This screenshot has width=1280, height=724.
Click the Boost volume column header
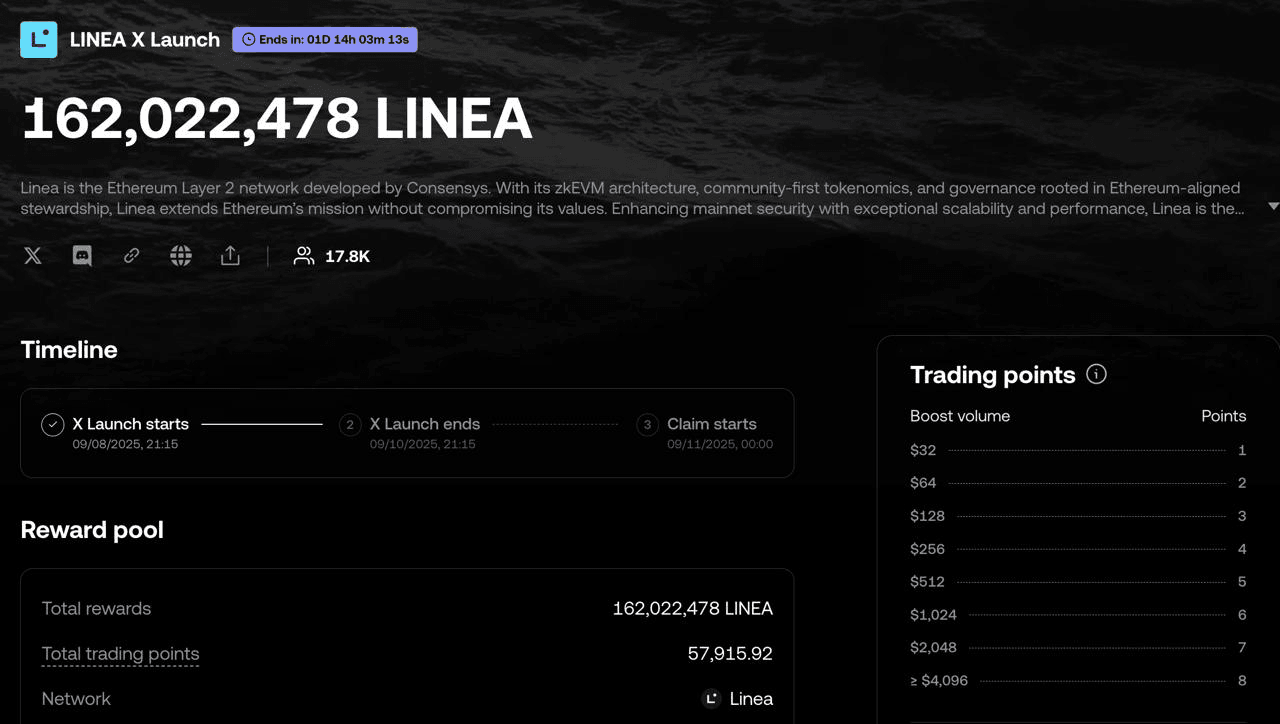point(960,416)
